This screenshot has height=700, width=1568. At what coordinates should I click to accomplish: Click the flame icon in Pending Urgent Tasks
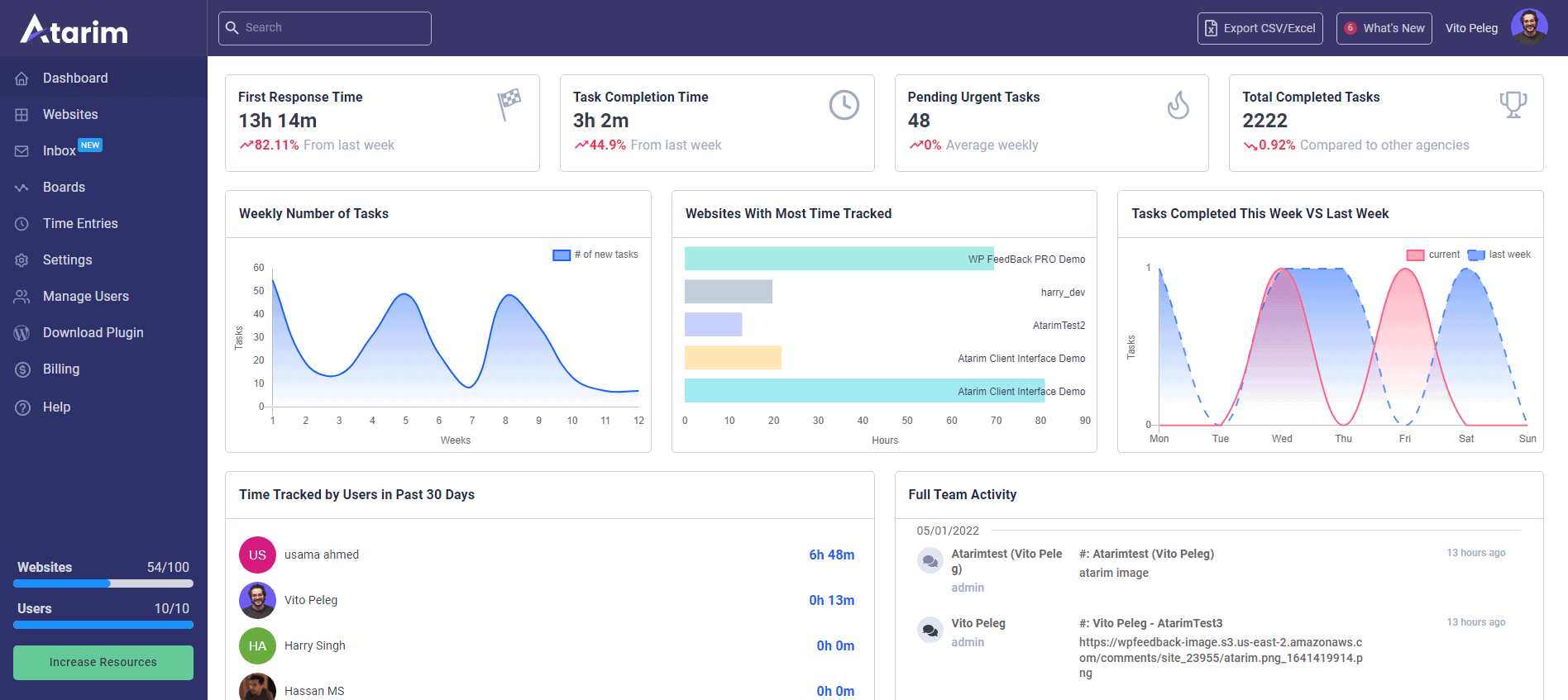(1178, 105)
